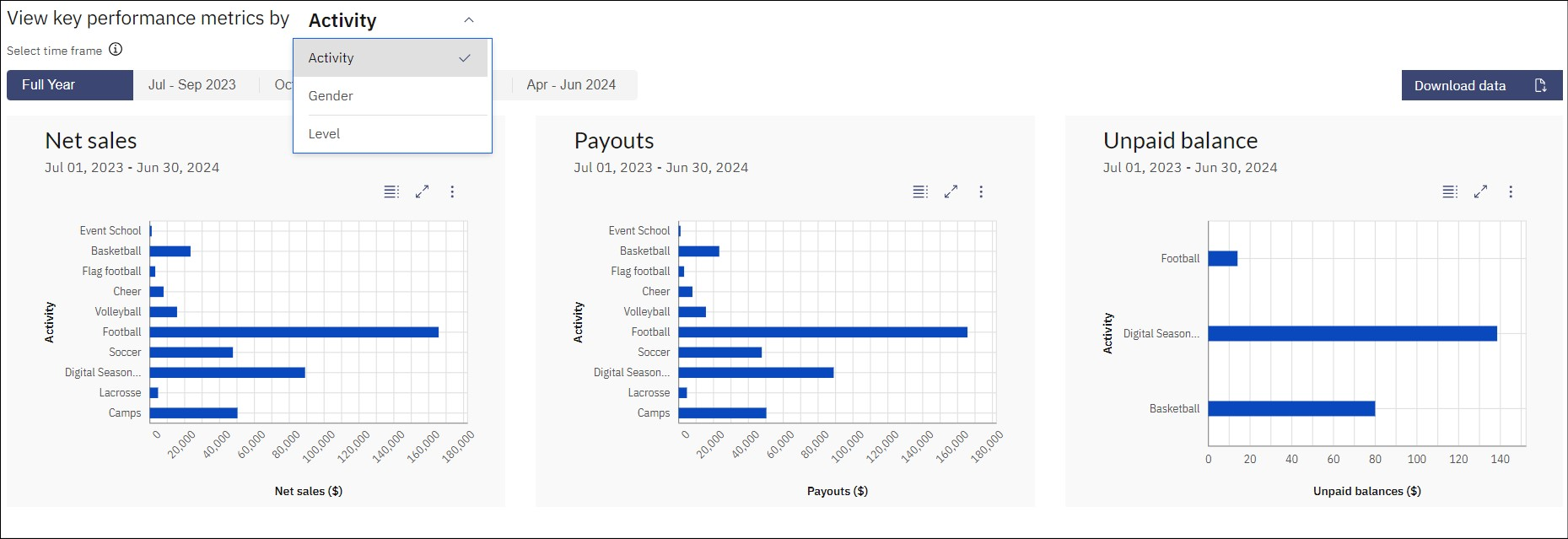The width and height of the screenshot is (1568, 539).
Task: Show data table for Unpaid balance chart
Action: click(1450, 191)
